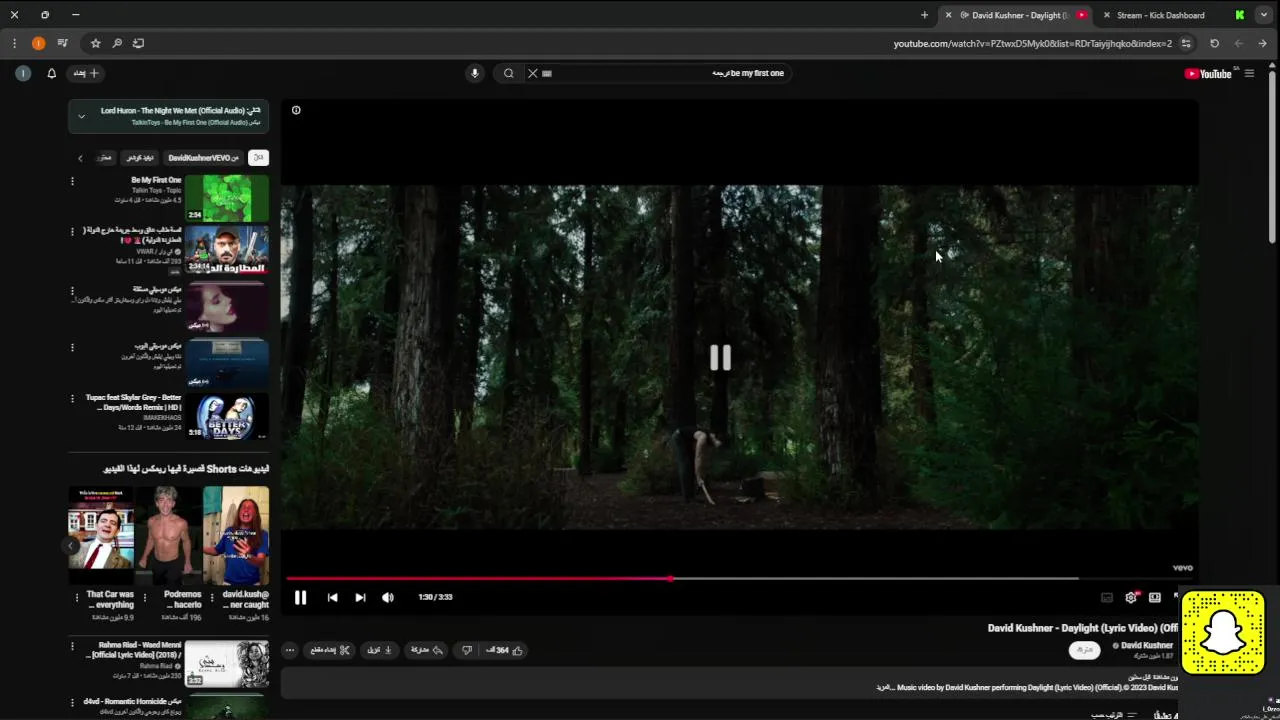This screenshot has height=720, width=1280.
Task: Like the video with the thumbs-up button
Action: [506, 650]
